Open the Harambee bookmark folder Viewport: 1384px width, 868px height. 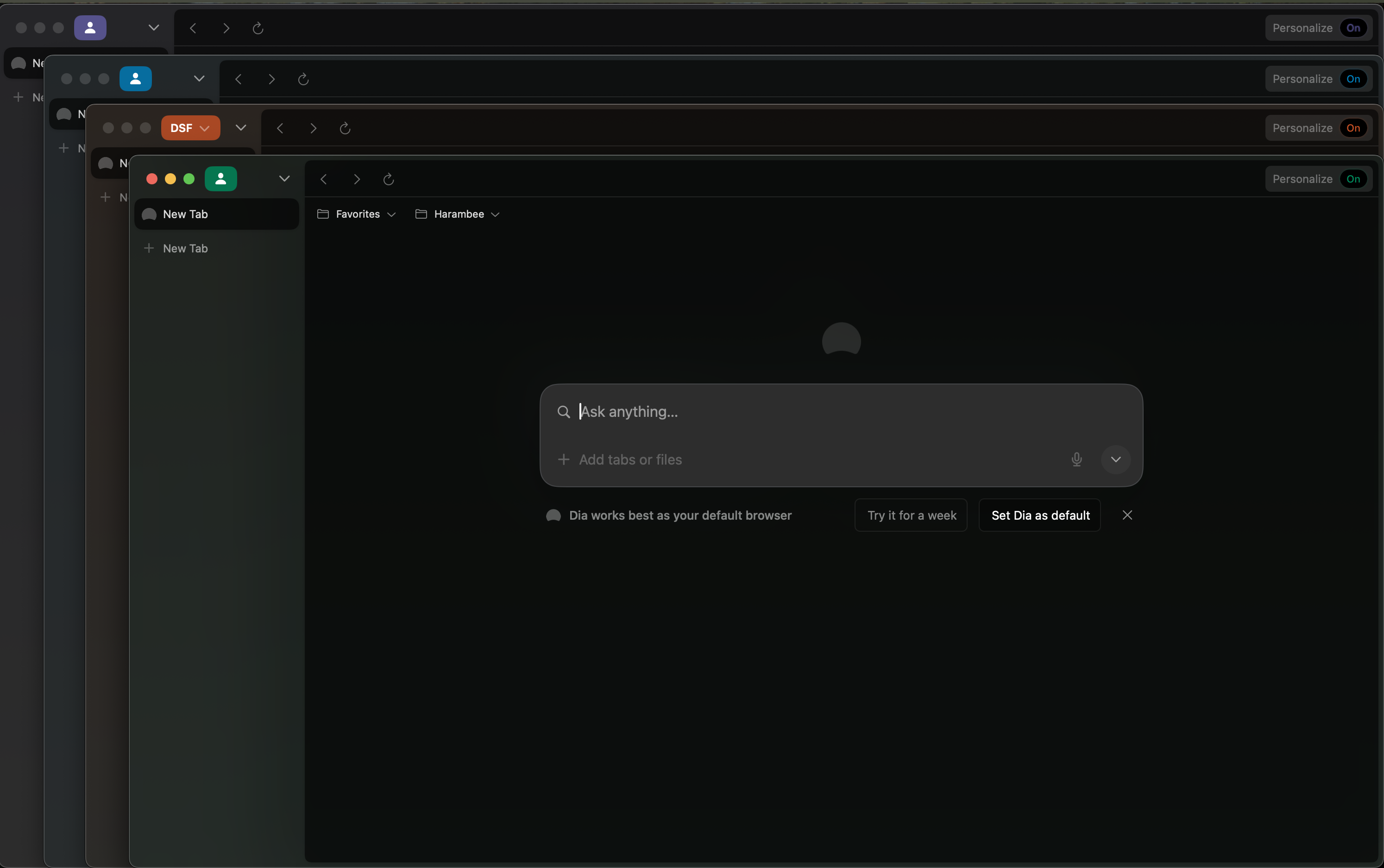[x=458, y=214]
